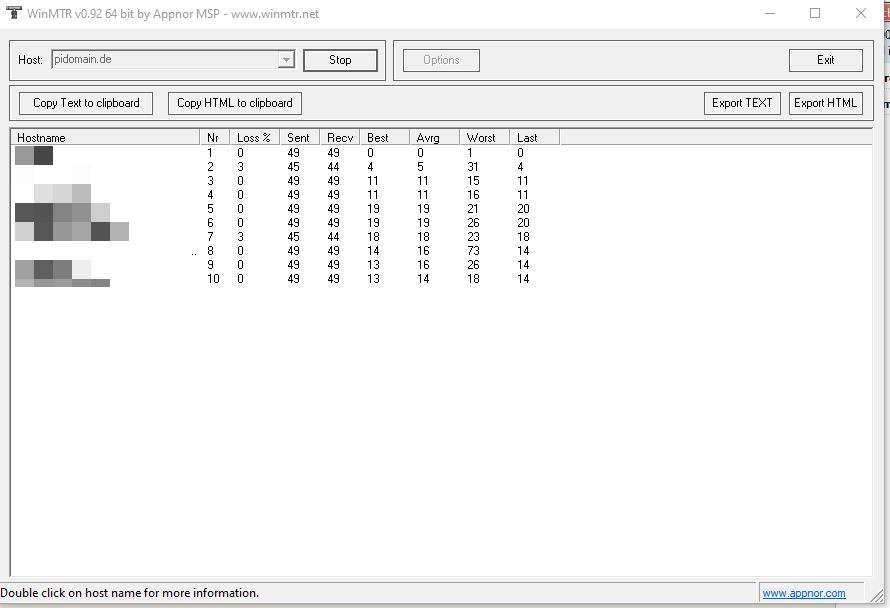Grab the window resize grip corner
Viewport: 890px width, 608px height.
pyautogui.click(x=877, y=595)
